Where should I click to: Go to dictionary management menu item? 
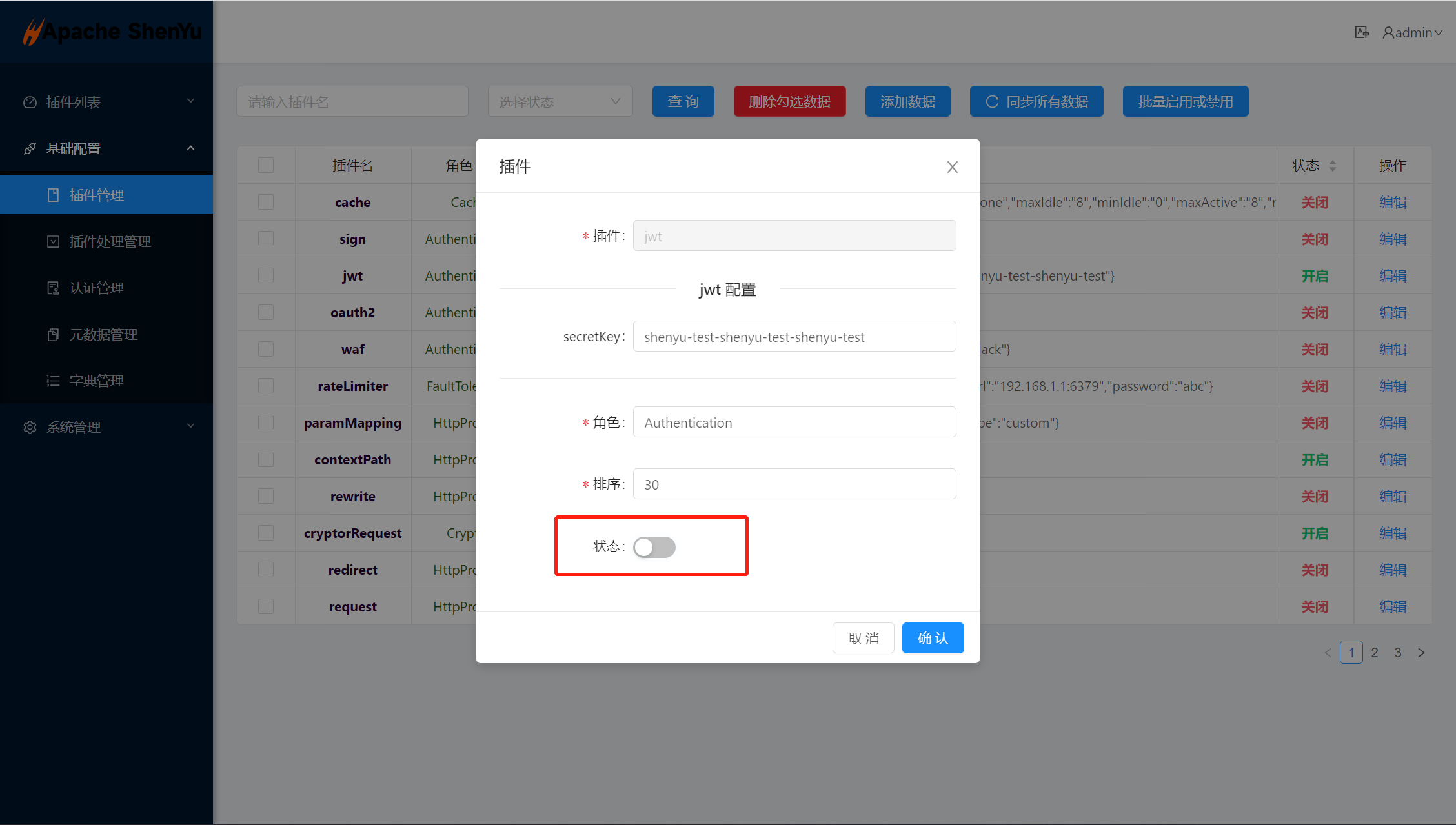point(97,381)
